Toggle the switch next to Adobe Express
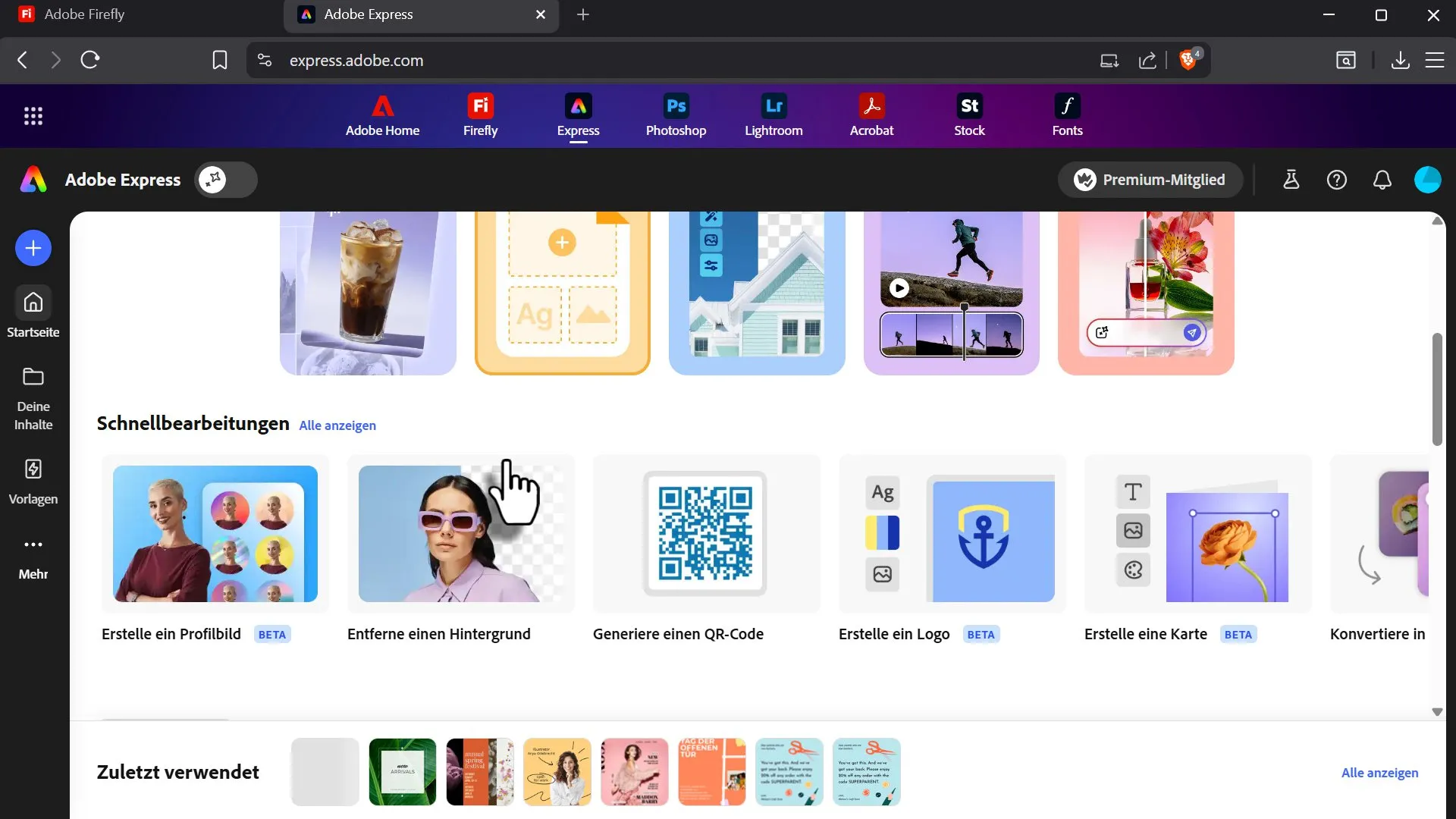Screen dimensions: 1456x819 click(226, 180)
